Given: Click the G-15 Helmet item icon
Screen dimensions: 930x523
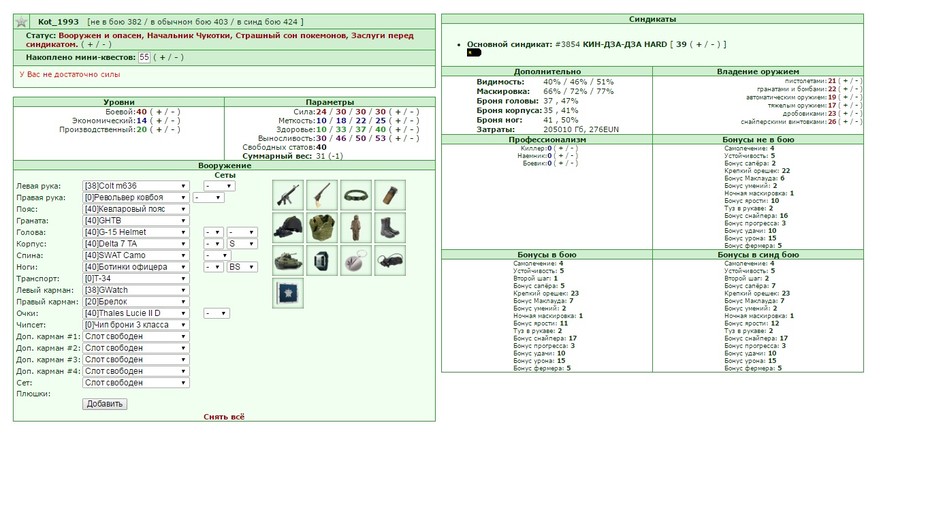Looking at the screenshot, I should [288, 228].
